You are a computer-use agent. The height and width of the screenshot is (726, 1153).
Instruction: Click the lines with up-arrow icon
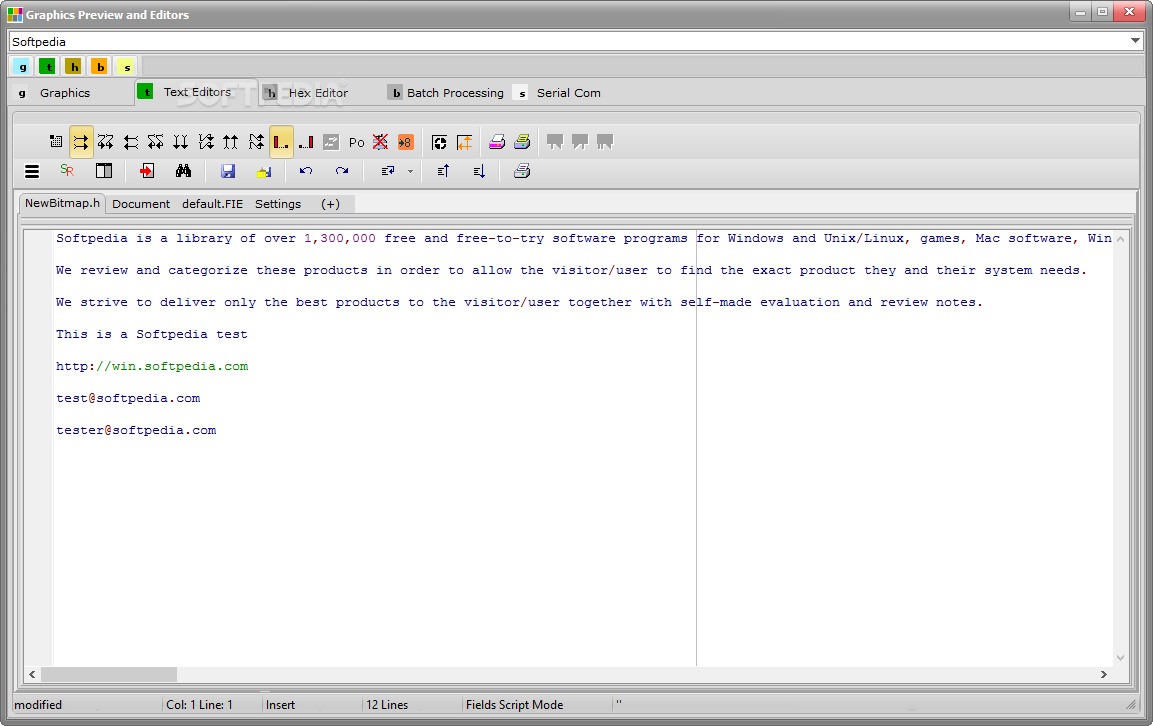443,171
